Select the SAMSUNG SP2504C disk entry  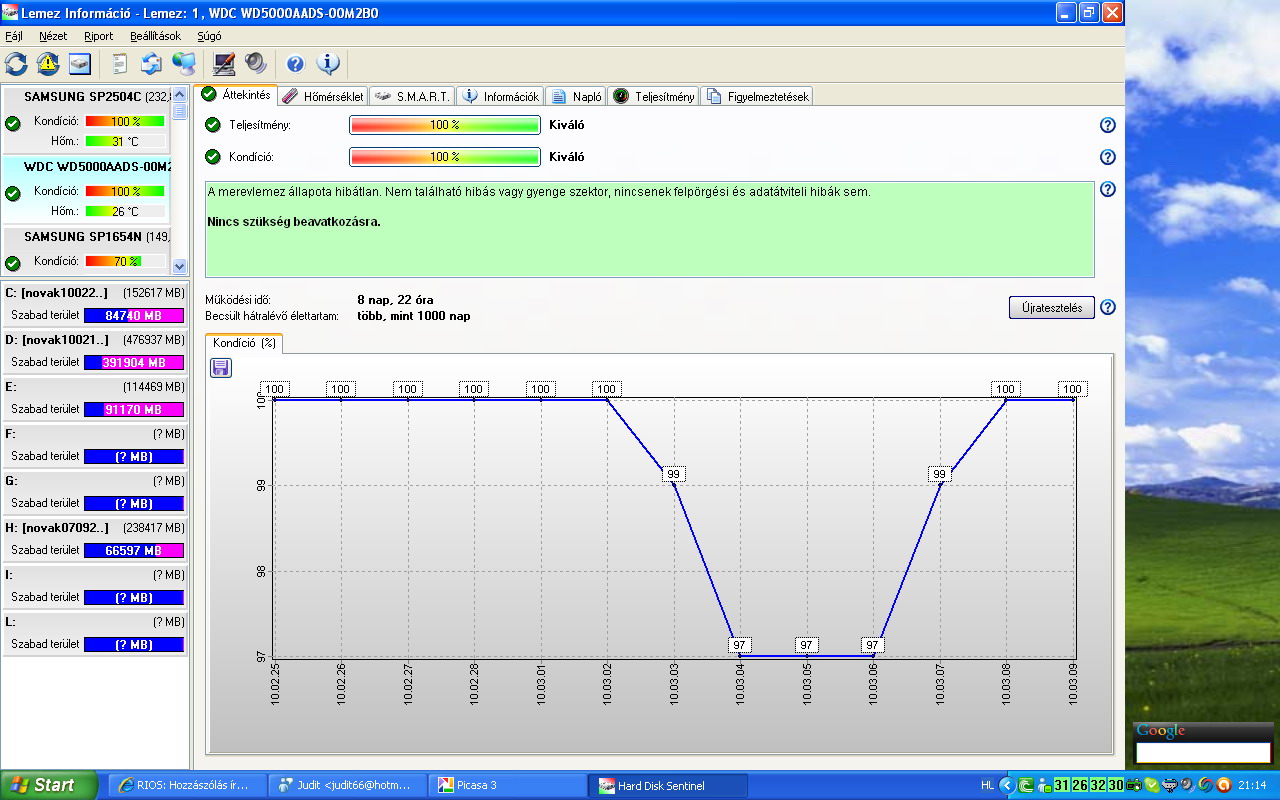tap(86, 121)
